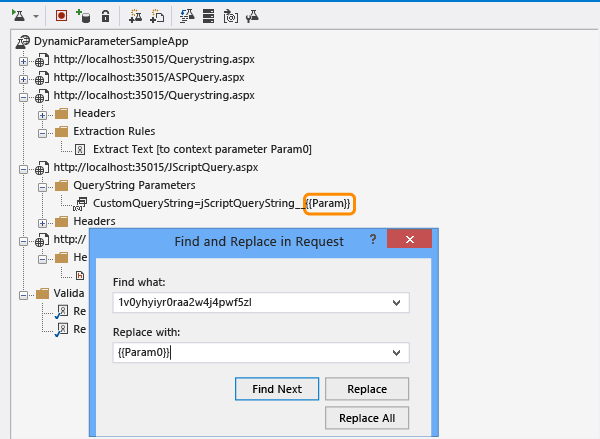Click the Headers folder icon under Querystring.aspx

[x=61, y=114]
